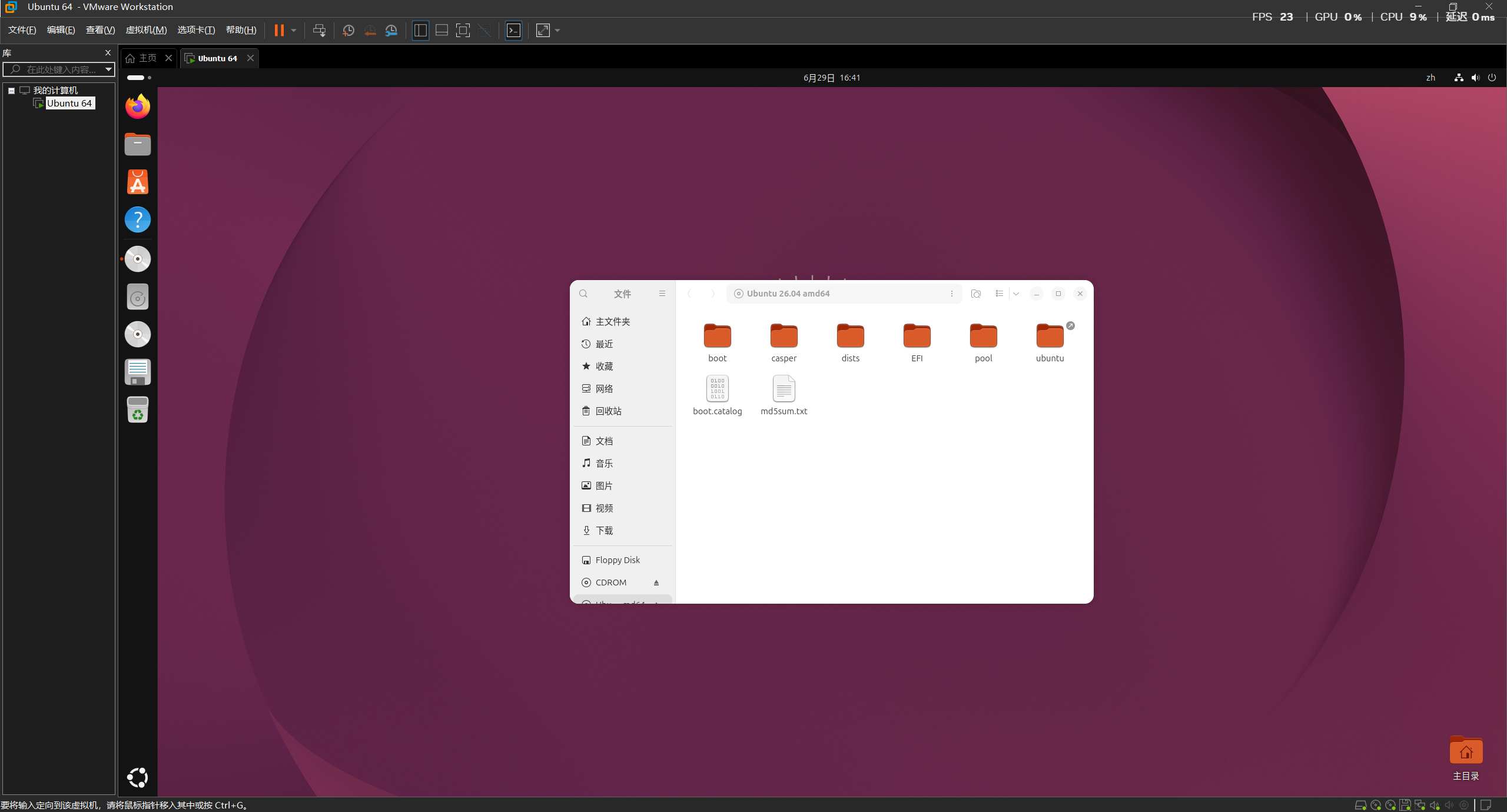Open 收藏 starred items in the sidebar
Image resolution: width=1507 pixels, height=812 pixels.
click(623, 367)
